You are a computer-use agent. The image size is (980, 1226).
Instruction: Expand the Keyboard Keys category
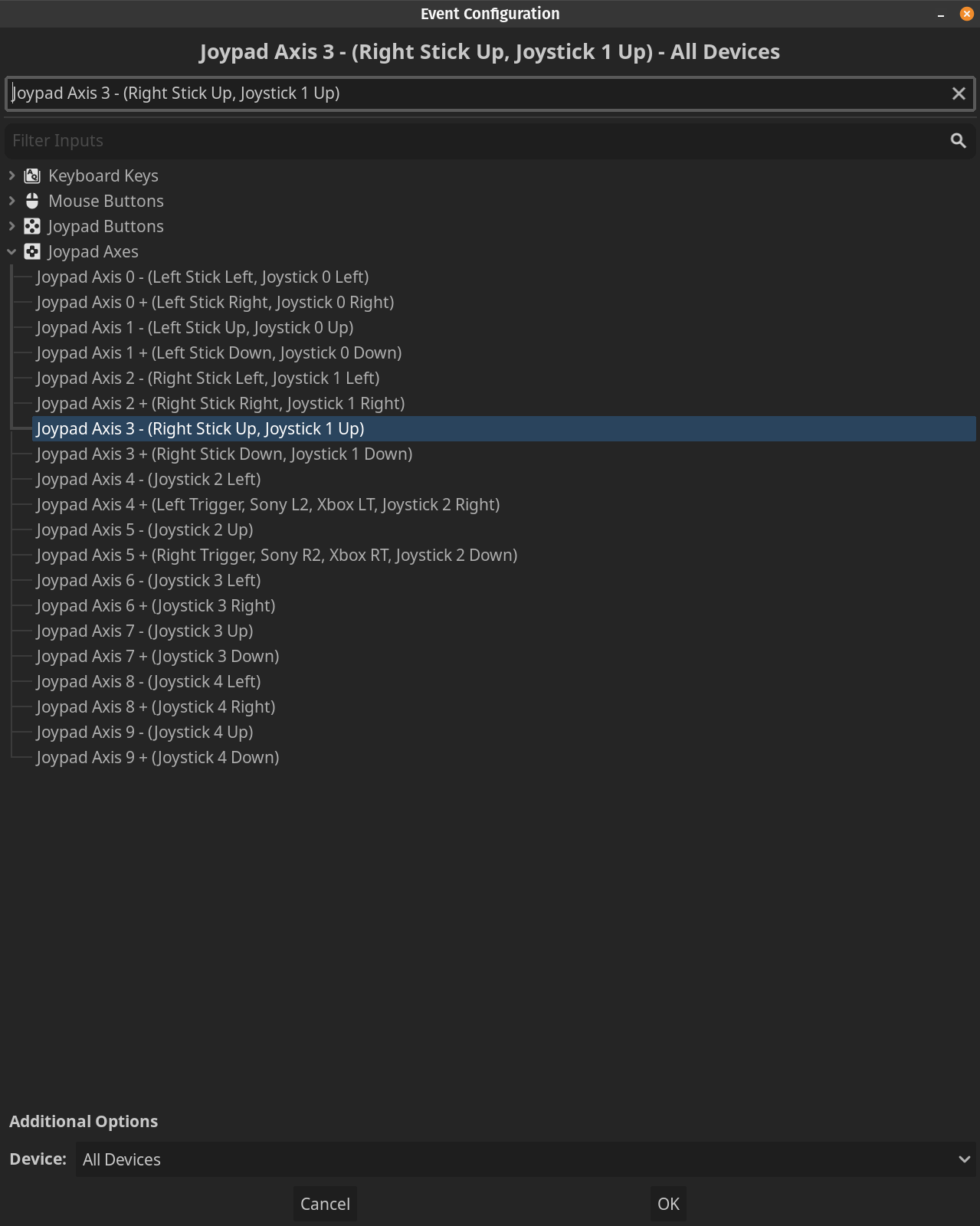pyautogui.click(x=11, y=175)
